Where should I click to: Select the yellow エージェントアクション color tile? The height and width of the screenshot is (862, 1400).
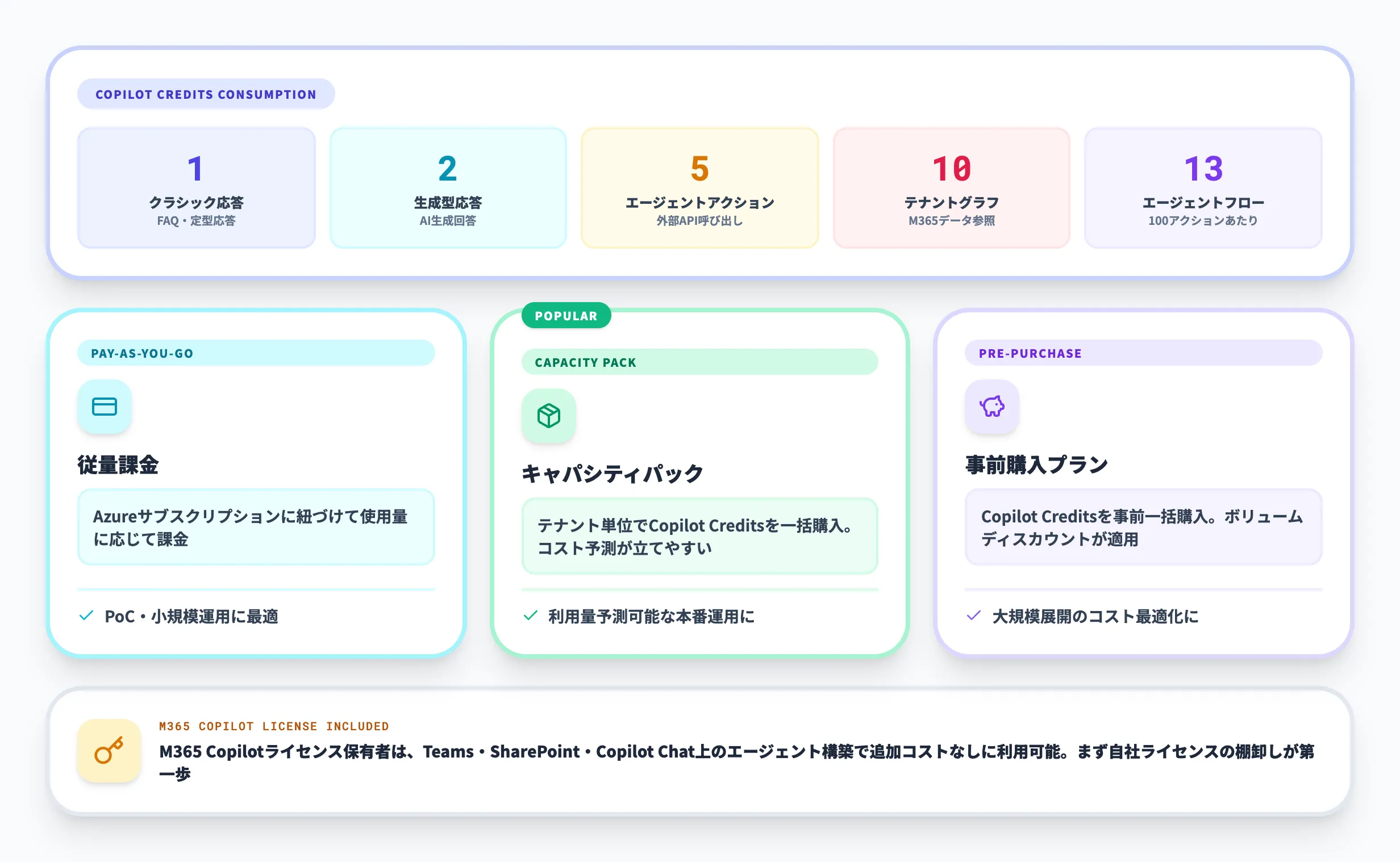point(699,188)
